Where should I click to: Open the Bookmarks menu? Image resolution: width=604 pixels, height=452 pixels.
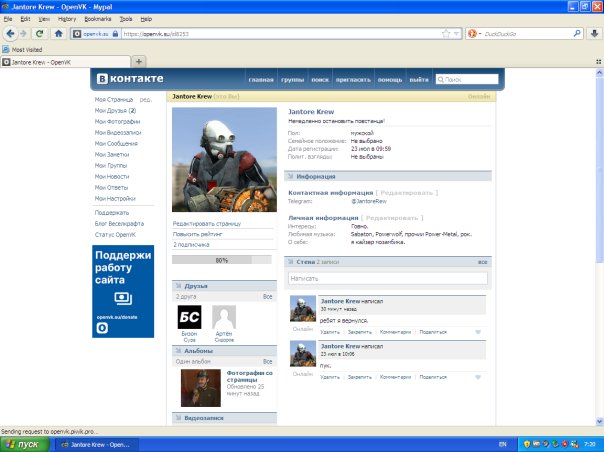click(98, 19)
